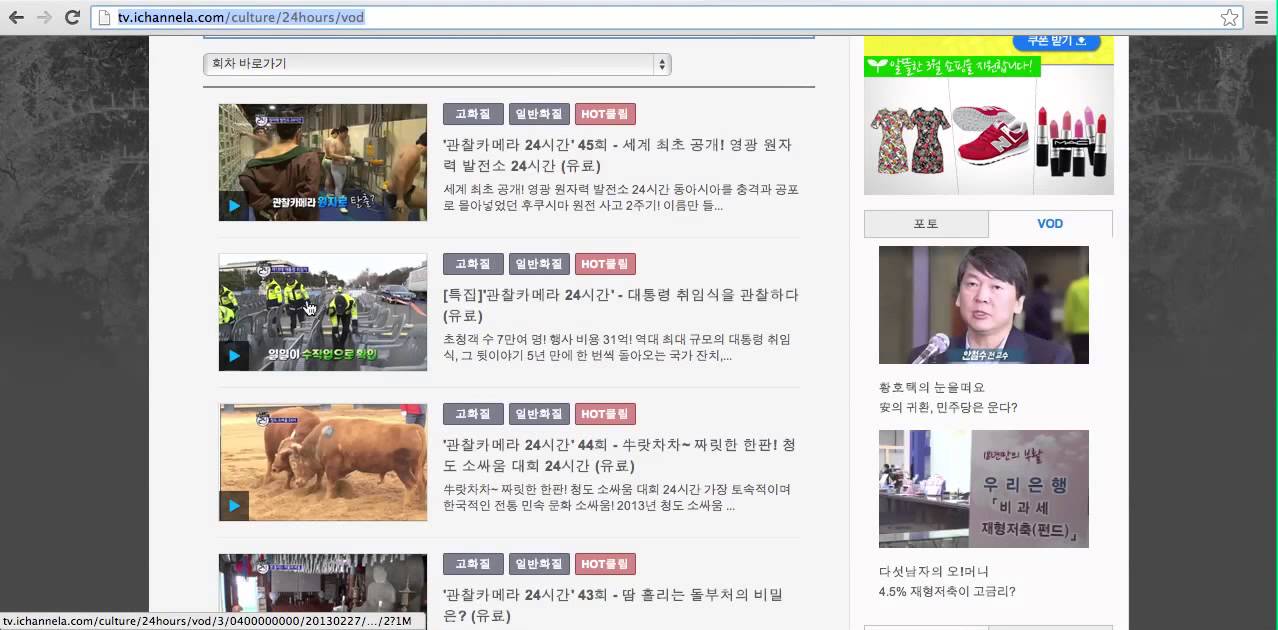The width and height of the screenshot is (1278, 630).
Task: Open the 안철수 video thumbnail
Action: click(x=984, y=305)
